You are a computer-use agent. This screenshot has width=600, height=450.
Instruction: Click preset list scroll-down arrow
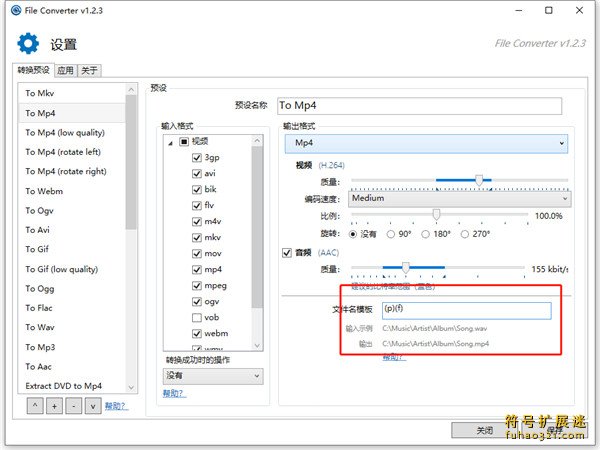pos(131,387)
